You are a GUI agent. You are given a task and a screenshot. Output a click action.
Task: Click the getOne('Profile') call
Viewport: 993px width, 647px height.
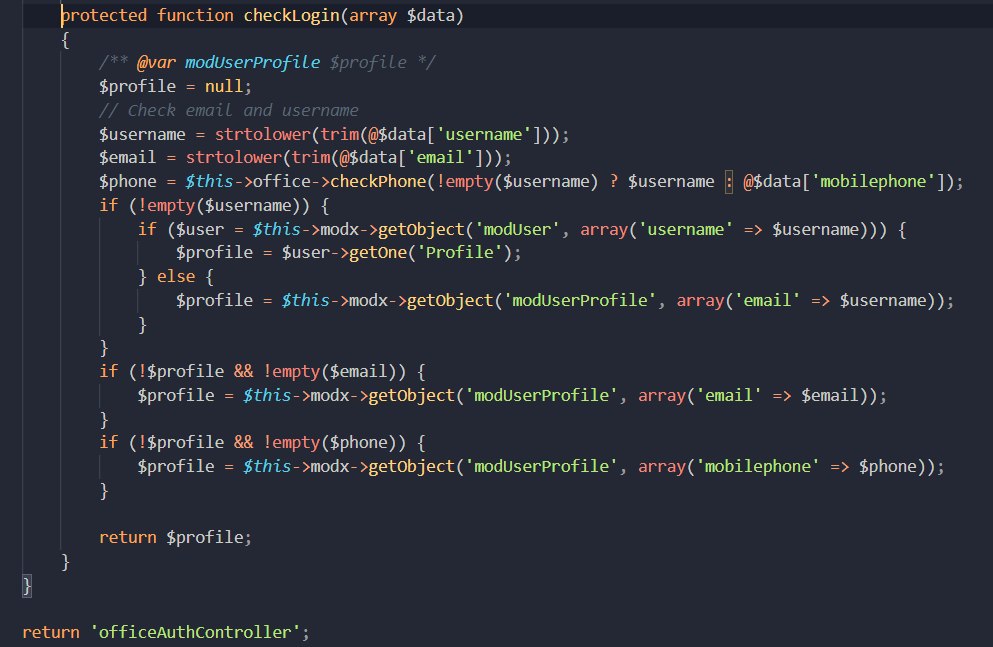pyautogui.click(x=430, y=253)
